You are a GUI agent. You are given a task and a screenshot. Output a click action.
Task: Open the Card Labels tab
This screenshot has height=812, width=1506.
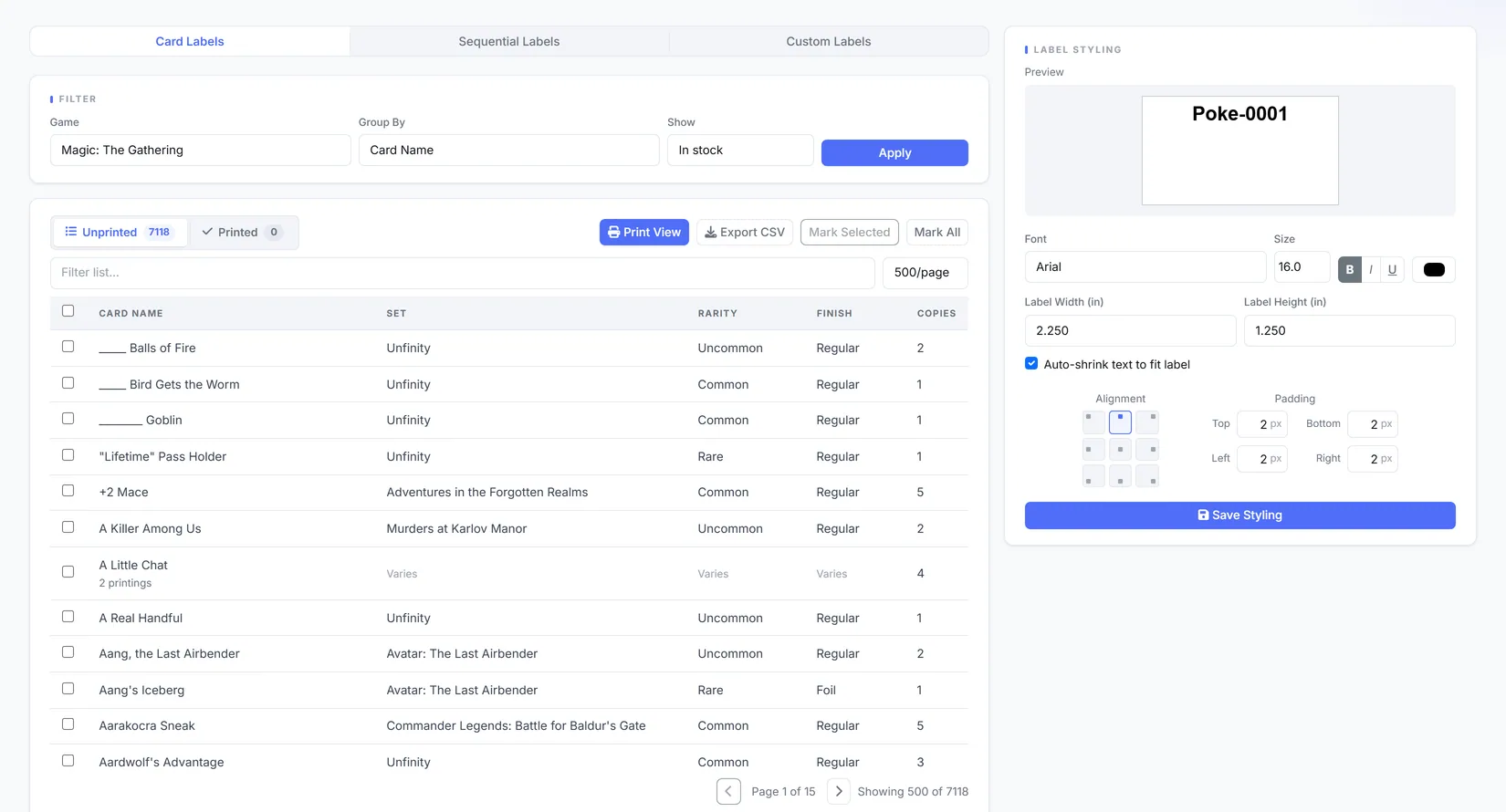[x=190, y=41]
